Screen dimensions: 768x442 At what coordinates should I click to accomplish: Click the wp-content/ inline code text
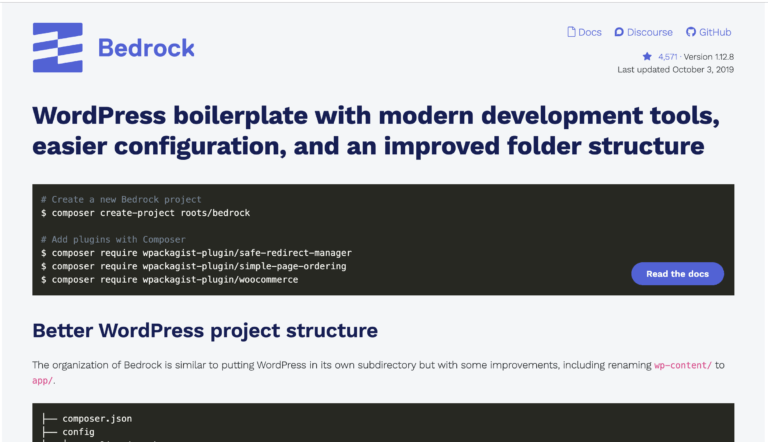(683, 365)
